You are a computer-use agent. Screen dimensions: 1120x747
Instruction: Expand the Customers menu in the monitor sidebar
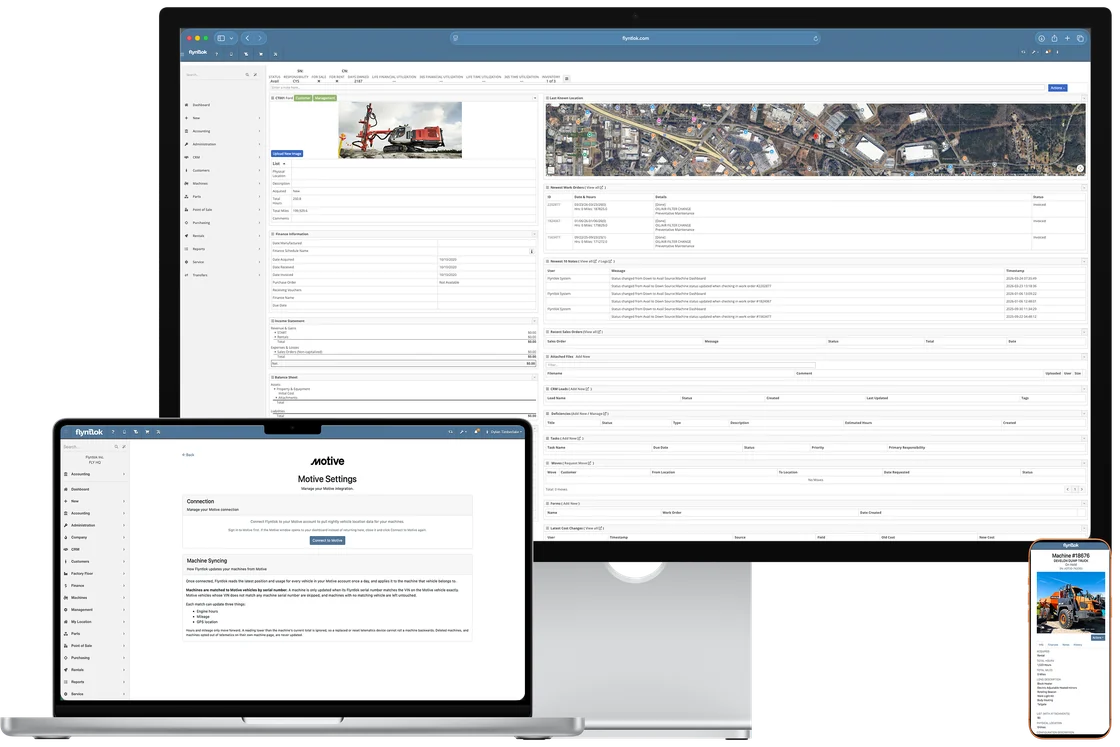pos(223,171)
